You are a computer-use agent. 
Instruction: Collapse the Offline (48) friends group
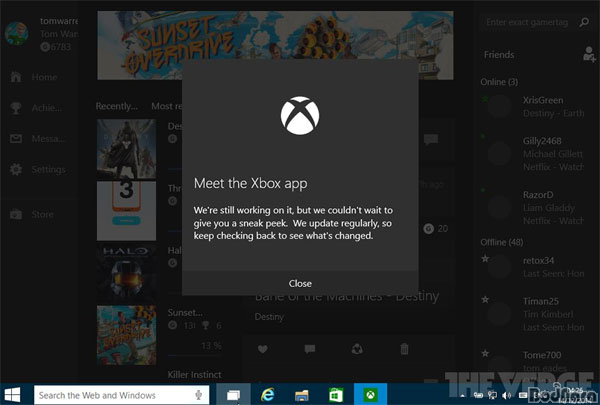coord(502,242)
